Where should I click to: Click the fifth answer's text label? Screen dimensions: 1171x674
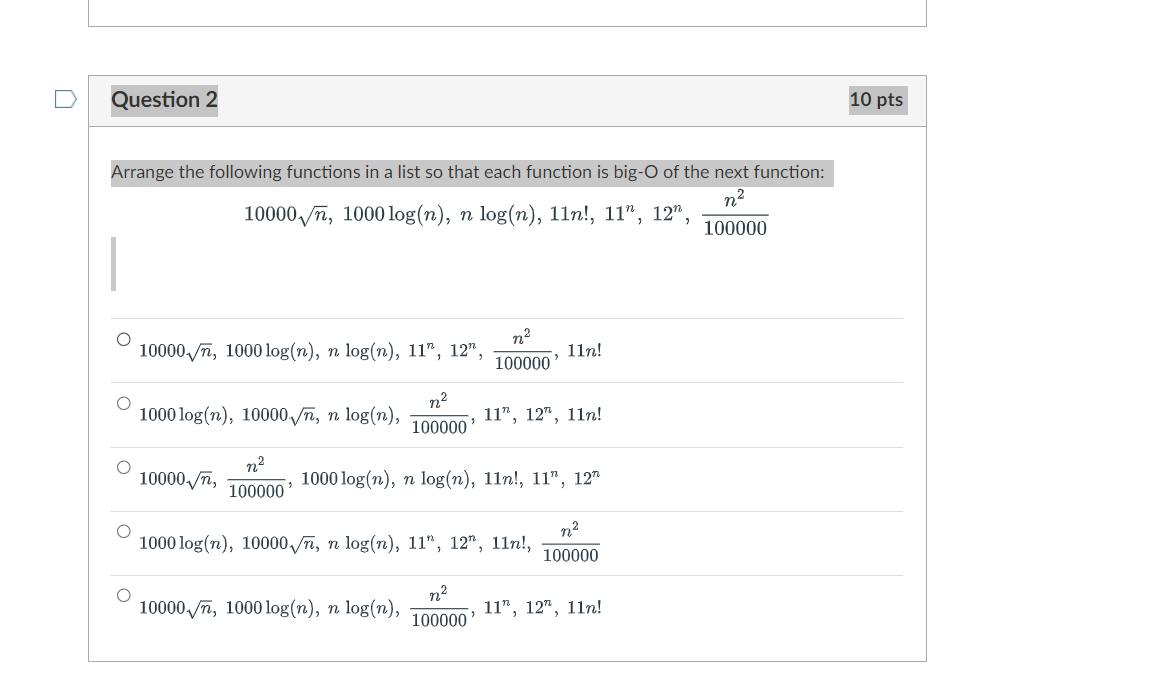370,606
